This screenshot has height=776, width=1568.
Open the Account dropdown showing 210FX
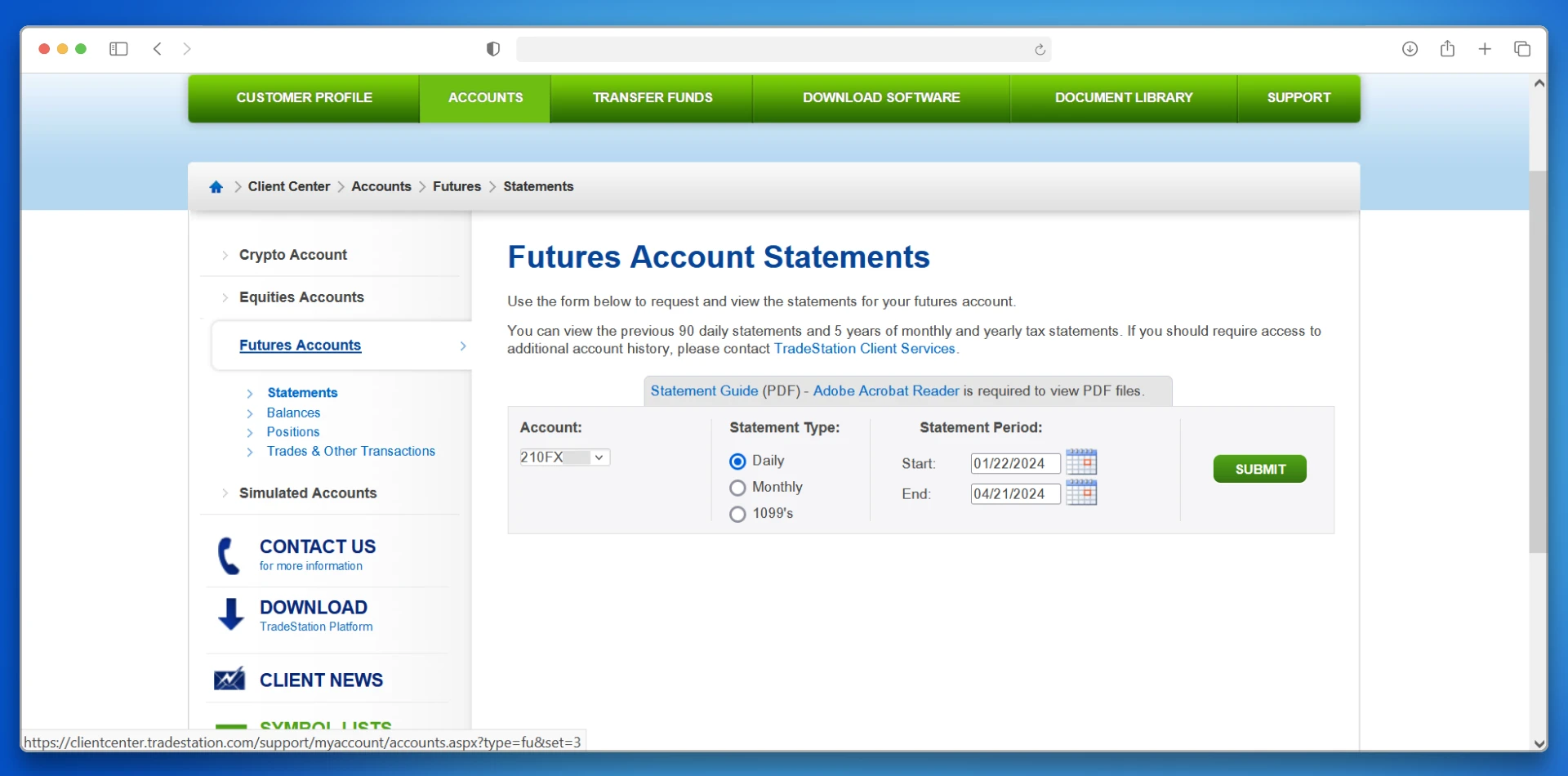click(x=564, y=457)
